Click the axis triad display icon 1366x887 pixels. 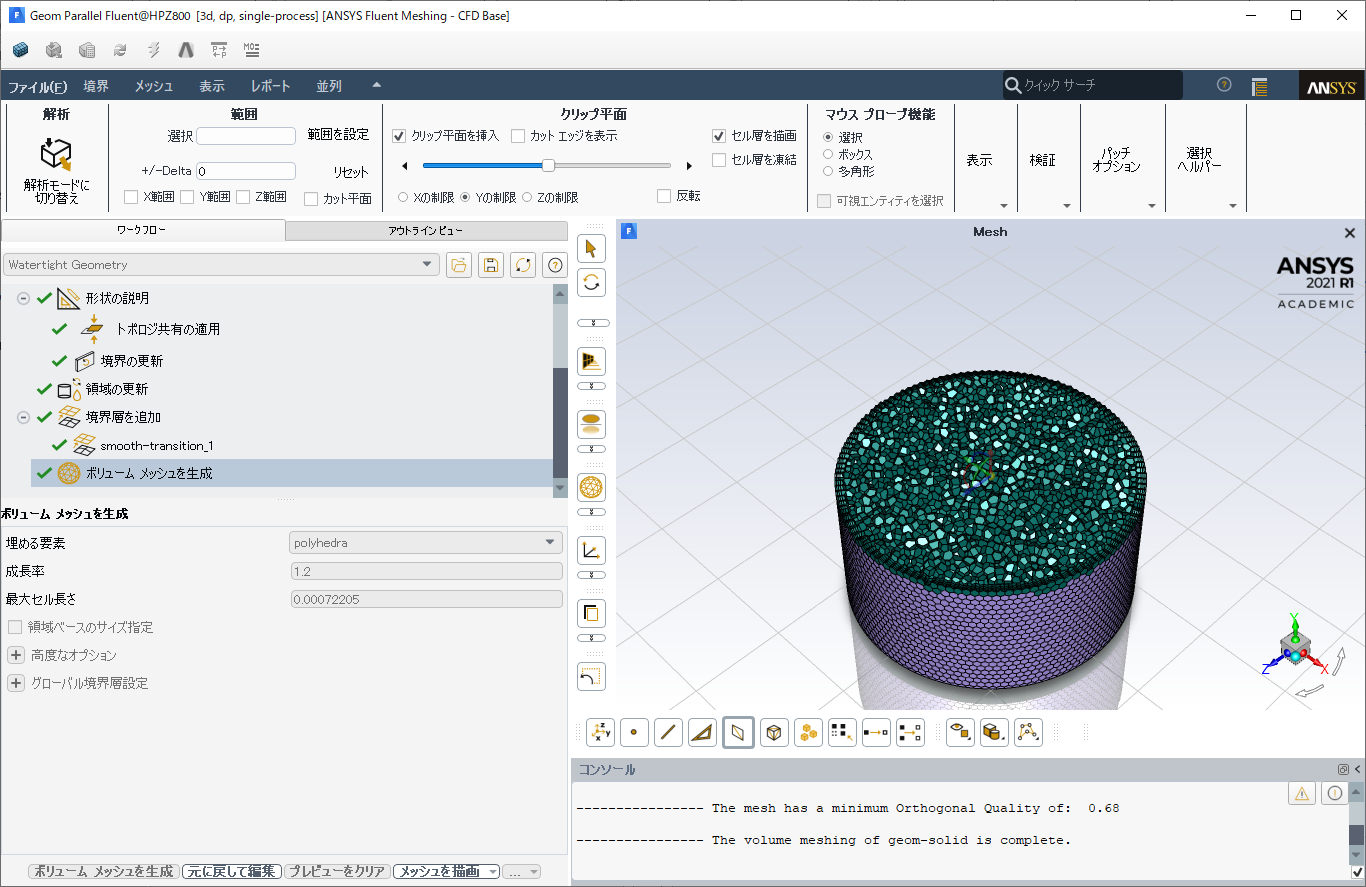click(592, 550)
